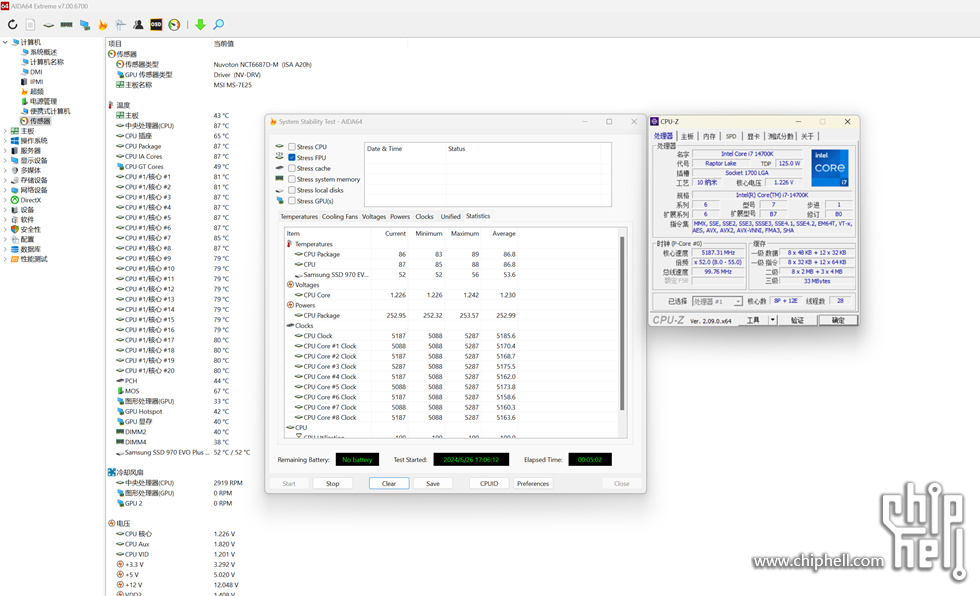Expand the 主板 tree node
This screenshot has width=980, height=596.
pyautogui.click(x=5, y=131)
